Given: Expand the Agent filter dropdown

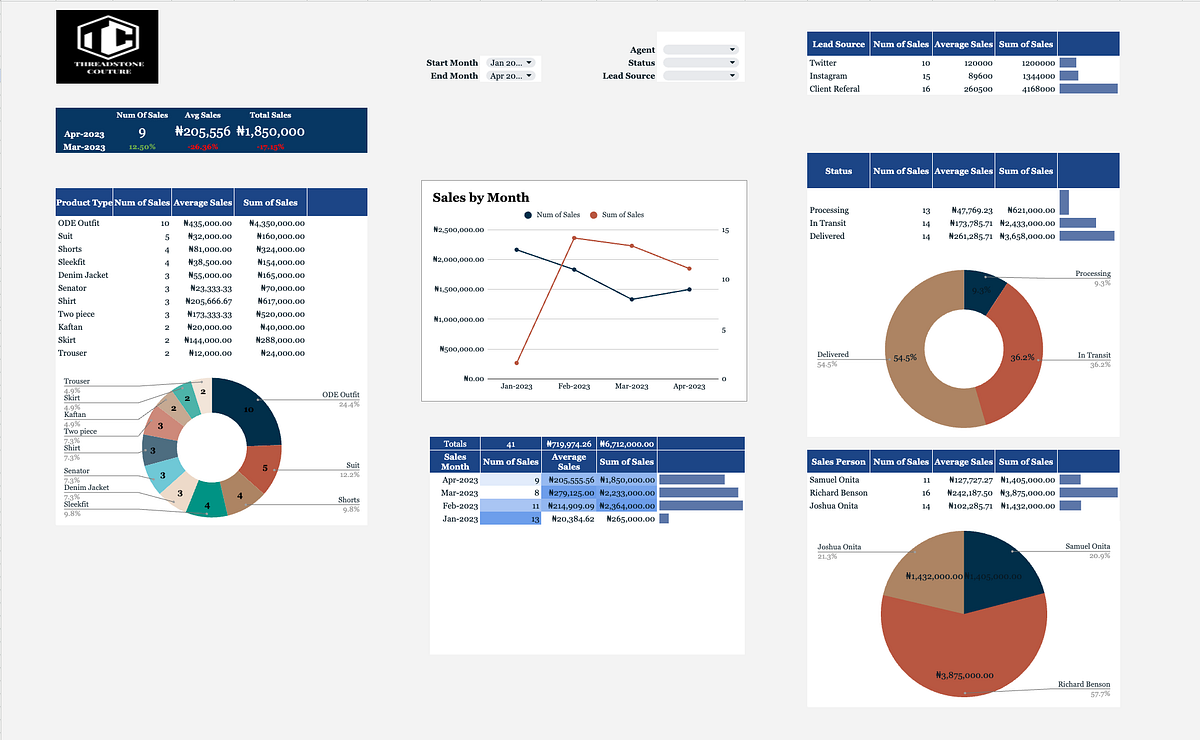Looking at the screenshot, I should (x=703, y=48).
